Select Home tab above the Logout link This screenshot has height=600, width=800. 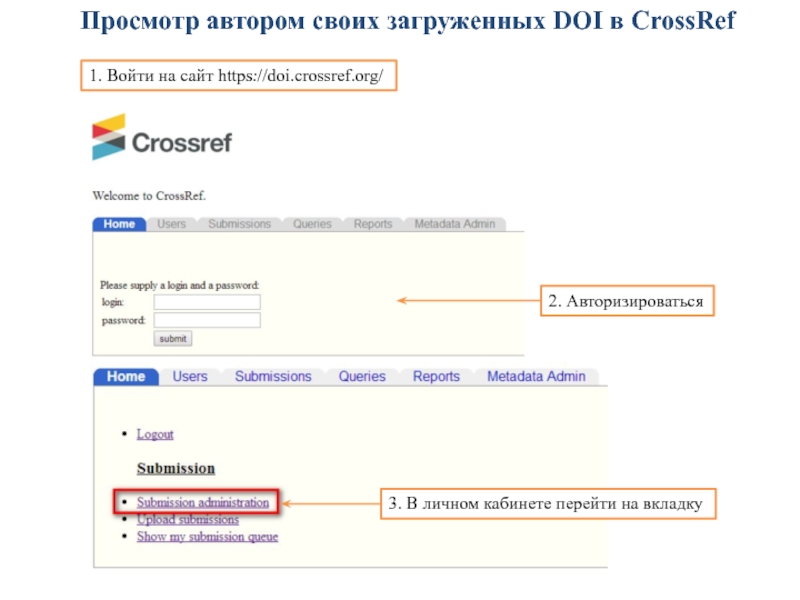point(126,377)
